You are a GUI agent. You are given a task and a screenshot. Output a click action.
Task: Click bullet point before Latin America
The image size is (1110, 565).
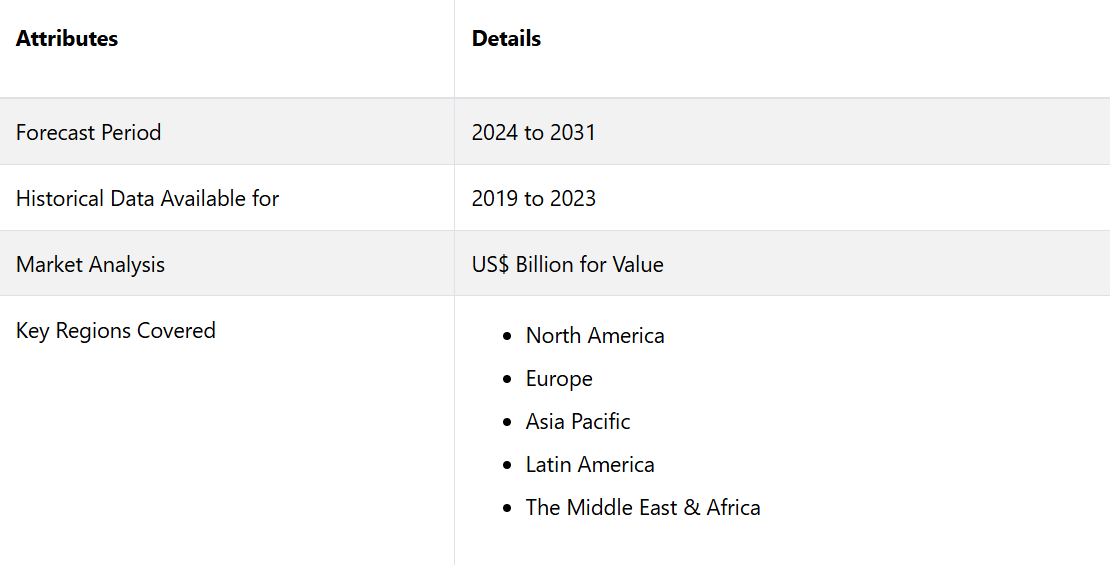tap(506, 465)
